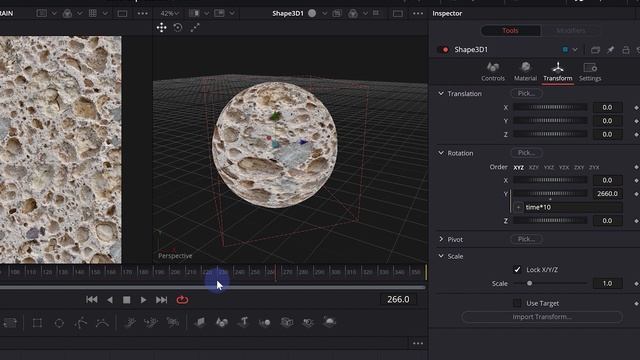The width and height of the screenshot is (640, 360).
Task: Add a Renderer 3D node
Action: pos(329,322)
